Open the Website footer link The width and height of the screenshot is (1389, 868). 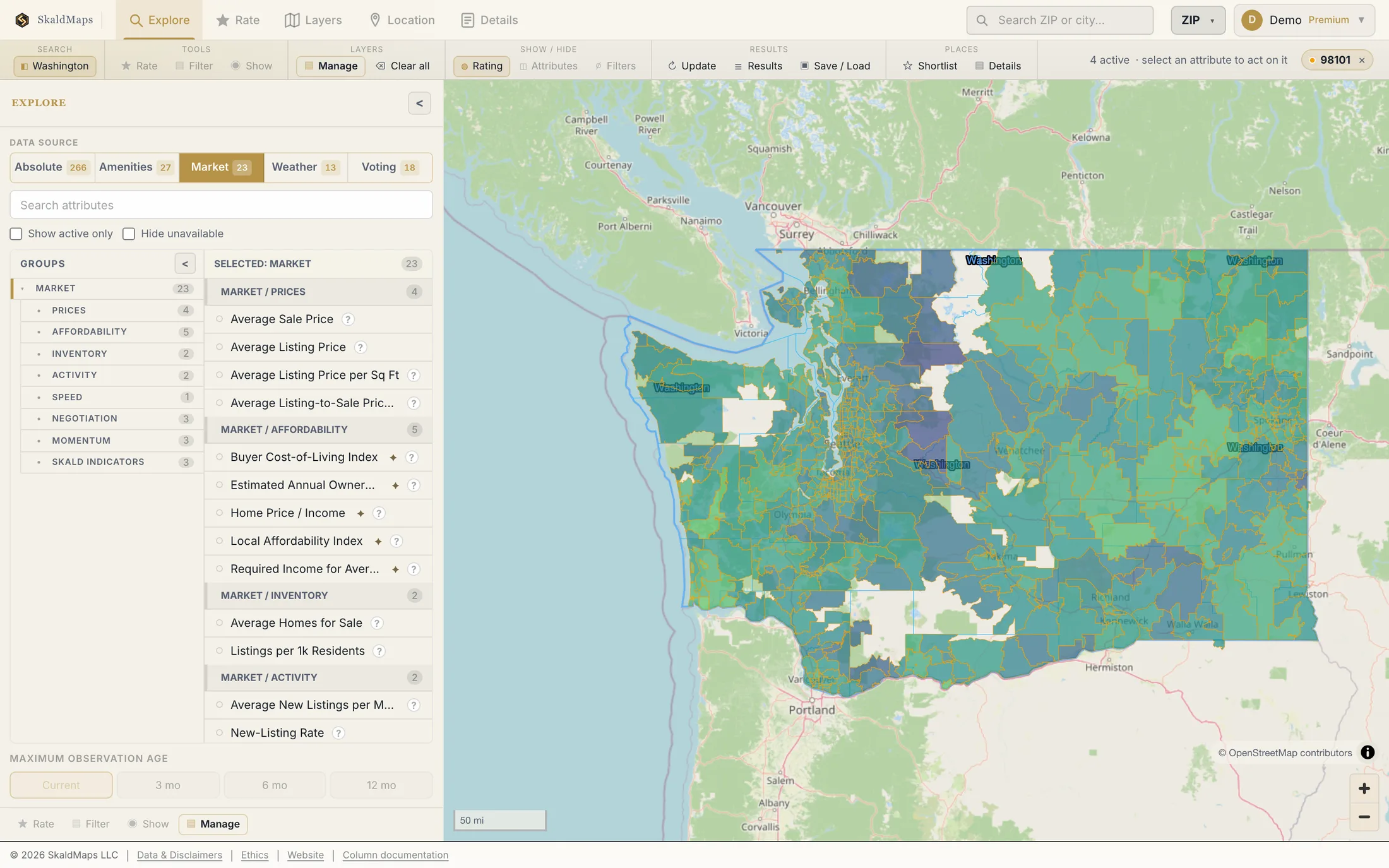tap(306, 855)
